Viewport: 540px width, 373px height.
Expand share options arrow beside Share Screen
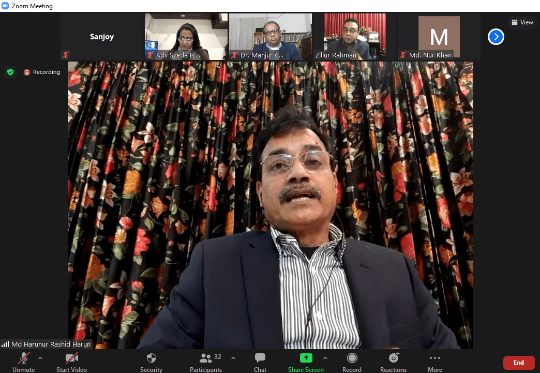(325, 358)
